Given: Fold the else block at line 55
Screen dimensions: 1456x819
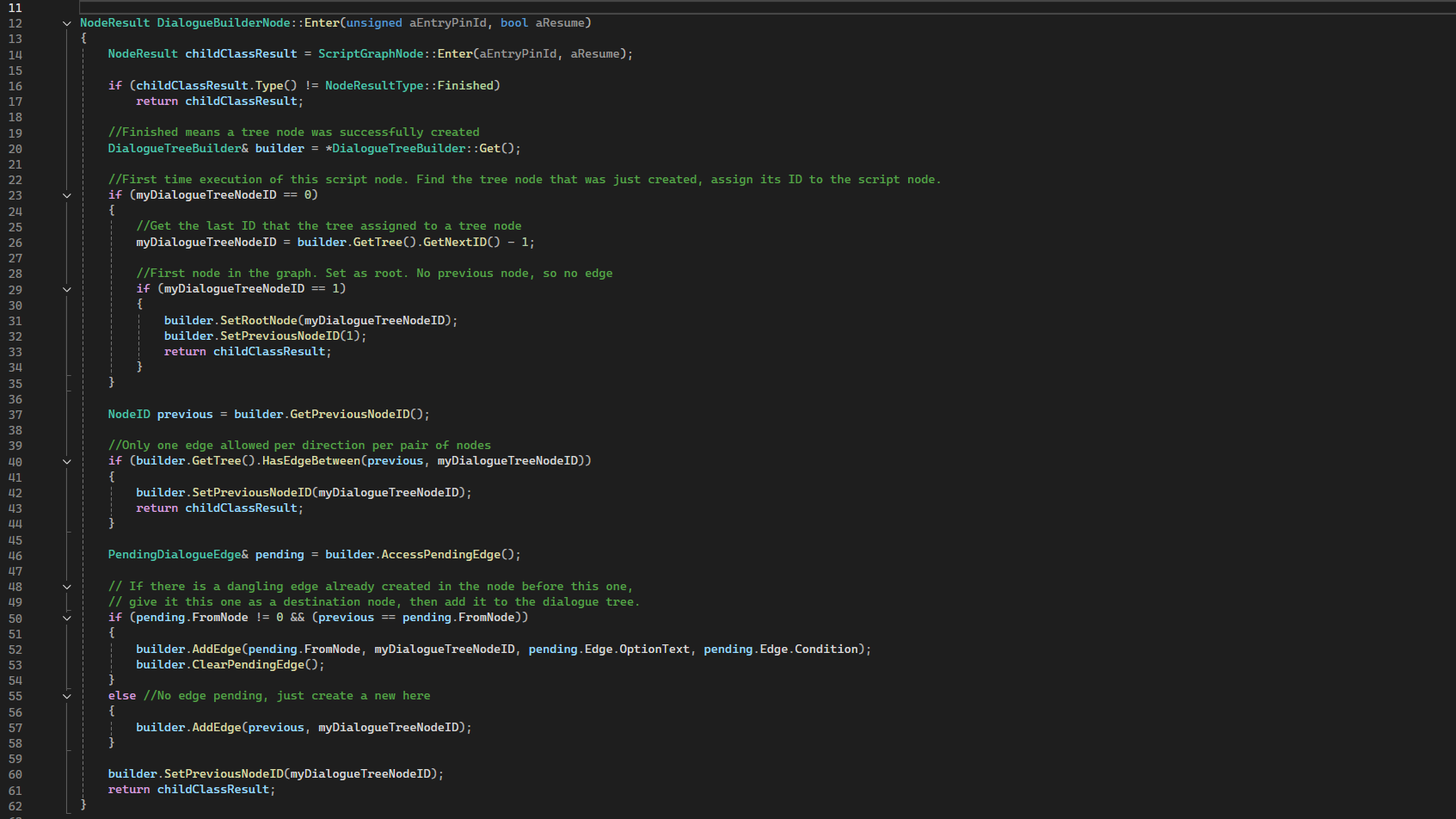Looking at the screenshot, I should coord(67,696).
